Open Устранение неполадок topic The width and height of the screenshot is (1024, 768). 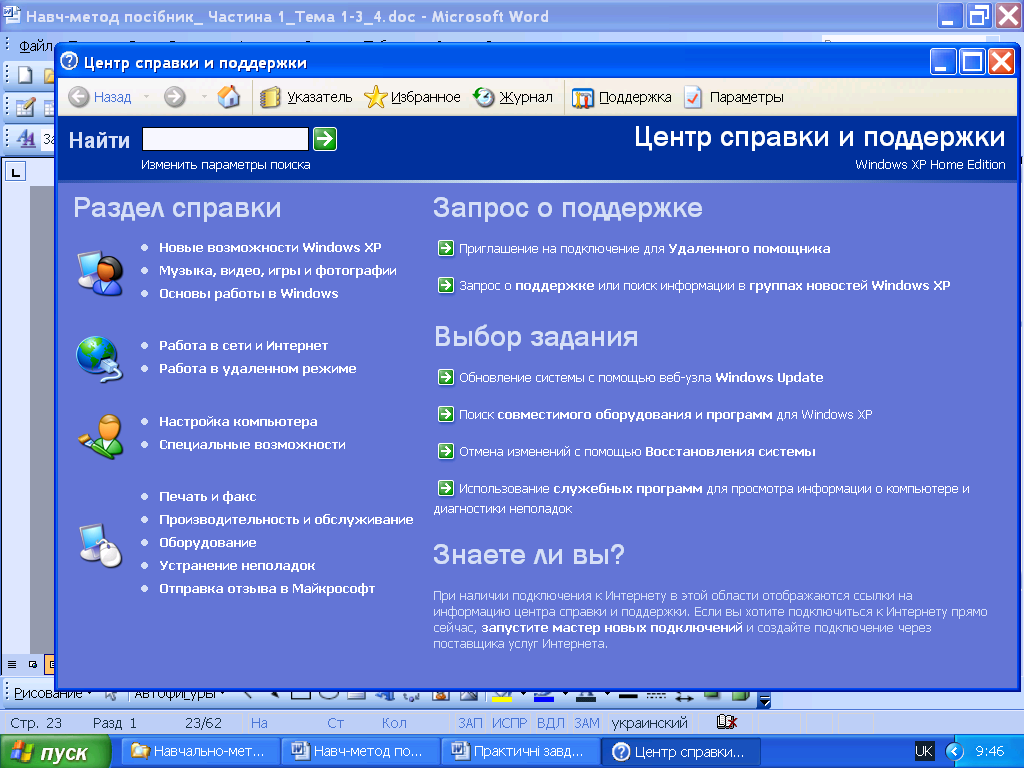click(x=237, y=566)
